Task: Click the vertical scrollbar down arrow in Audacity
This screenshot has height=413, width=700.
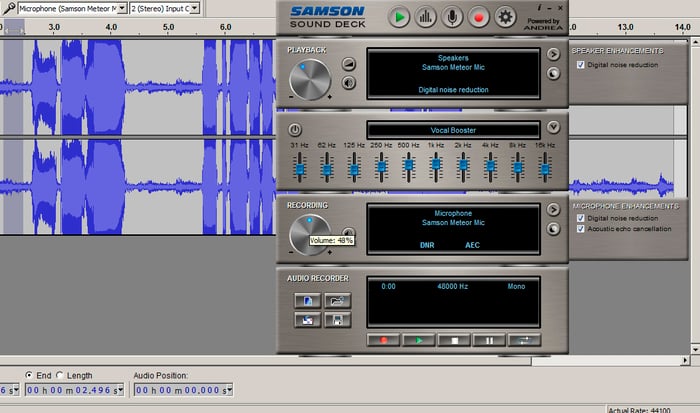Action: pos(695,349)
